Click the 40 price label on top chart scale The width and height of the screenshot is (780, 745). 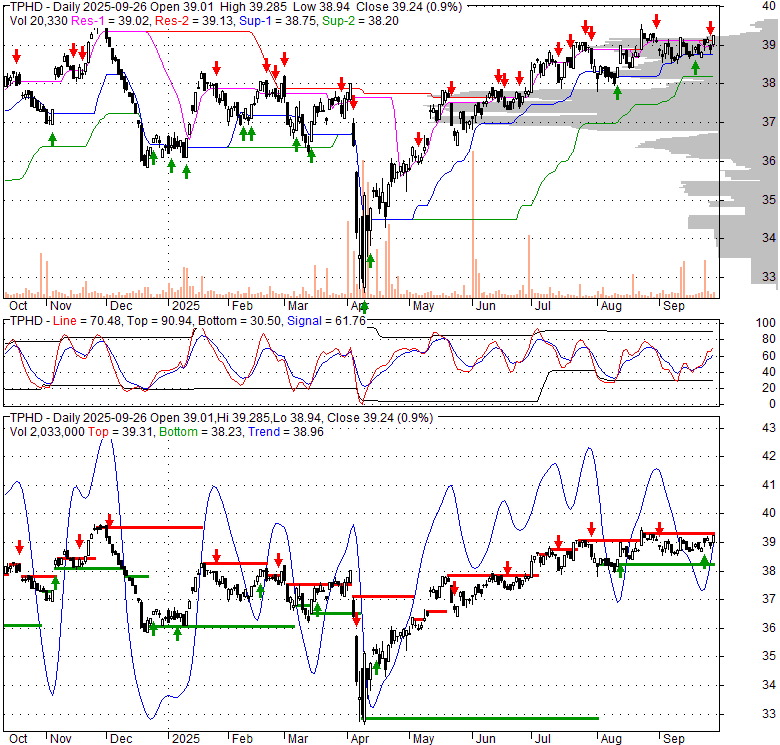pyautogui.click(x=769, y=5)
